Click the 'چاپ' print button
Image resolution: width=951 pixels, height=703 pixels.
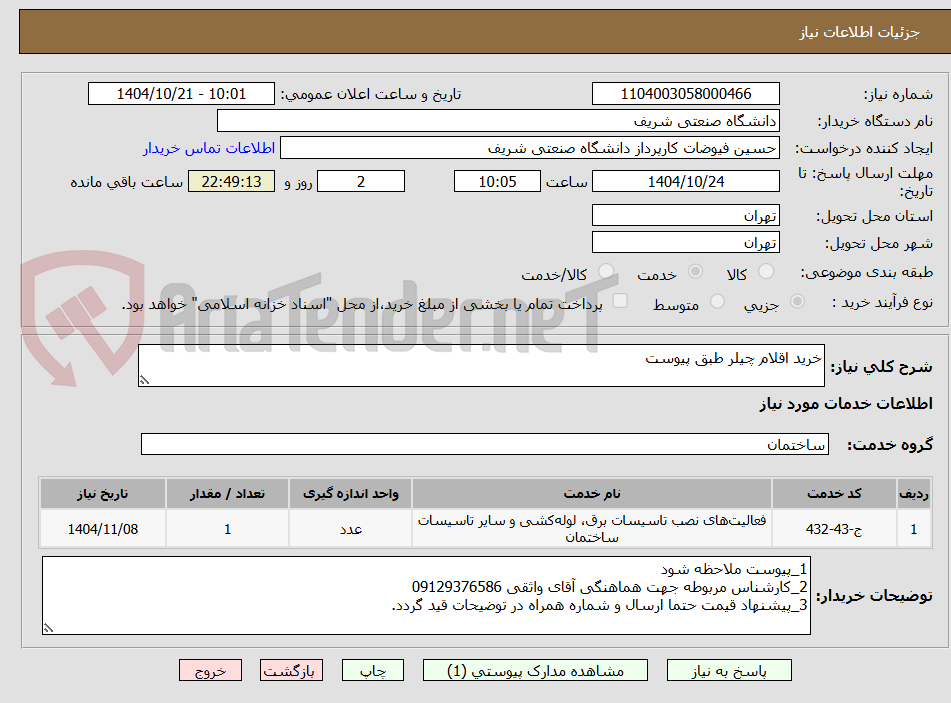(x=372, y=670)
